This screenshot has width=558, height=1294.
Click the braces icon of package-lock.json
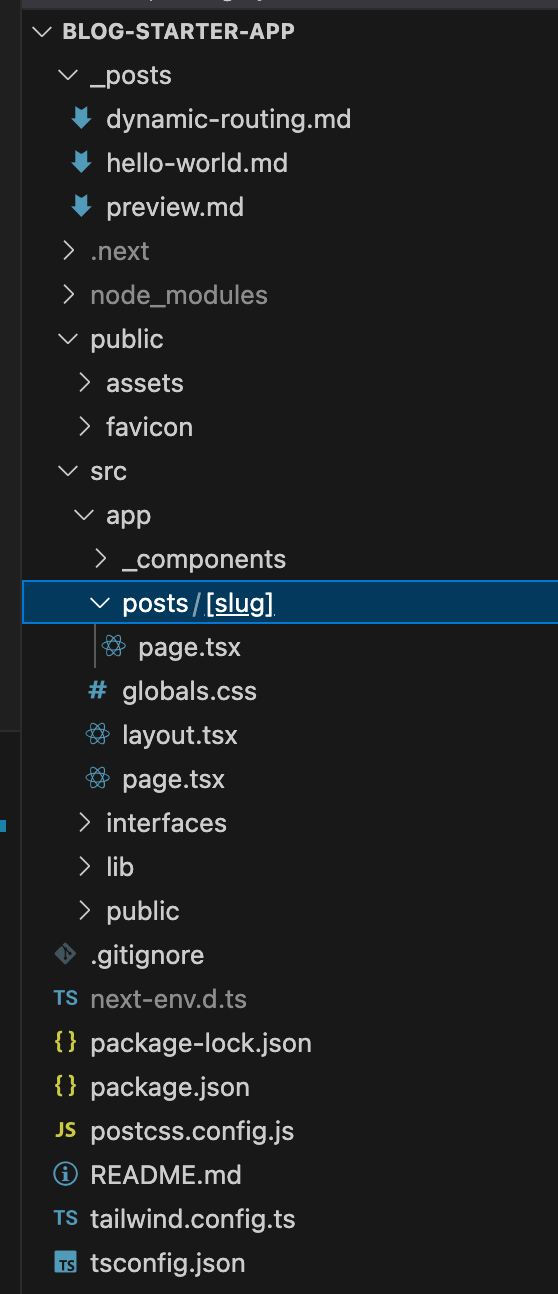pyautogui.click(x=65, y=1043)
